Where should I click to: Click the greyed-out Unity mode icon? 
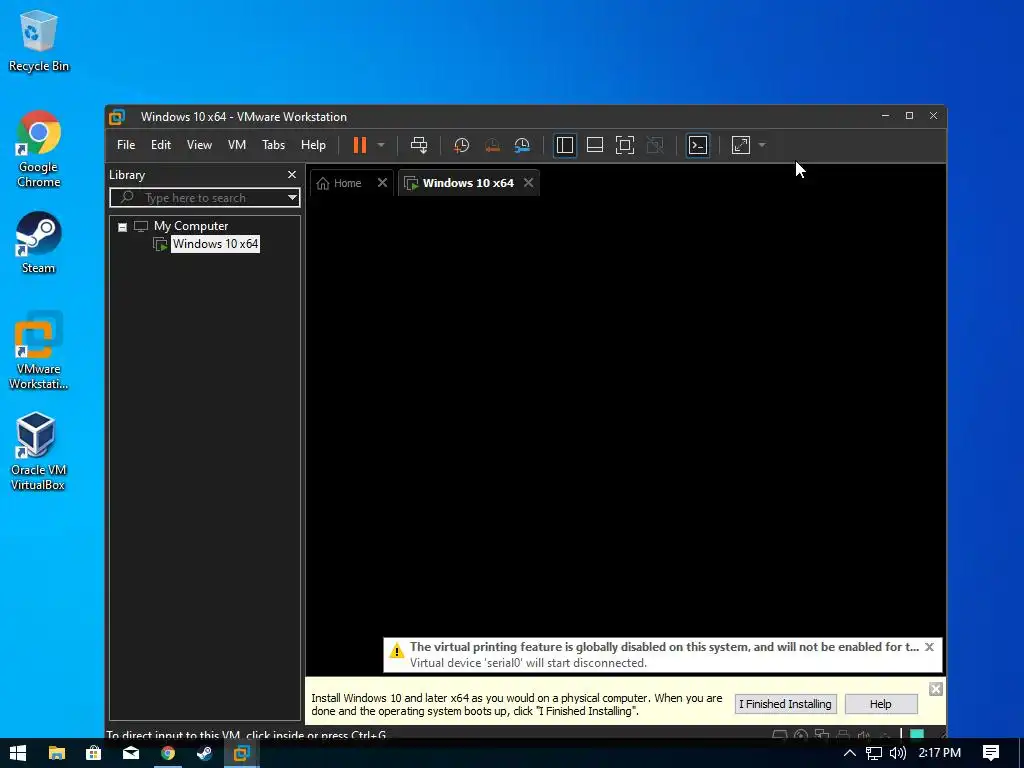coord(655,145)
